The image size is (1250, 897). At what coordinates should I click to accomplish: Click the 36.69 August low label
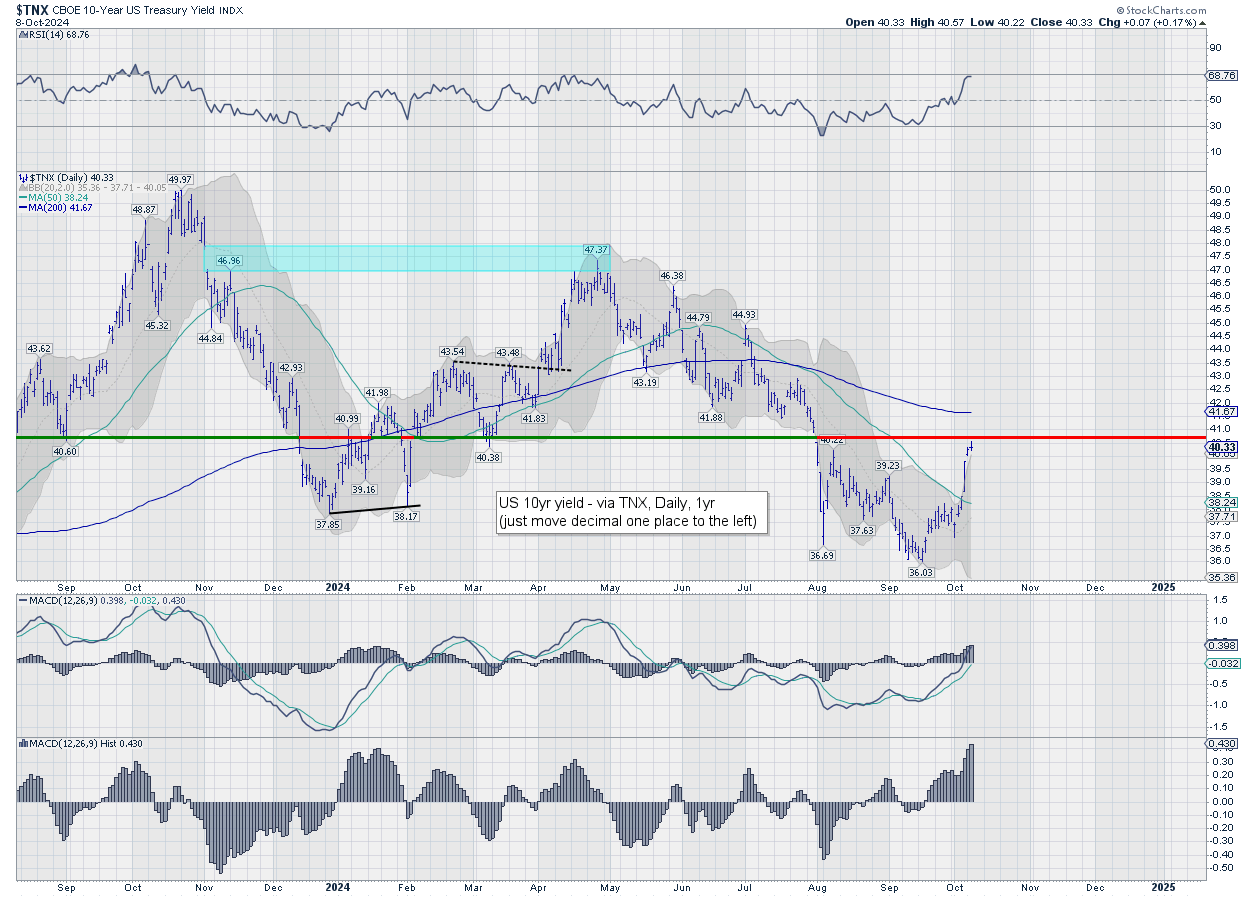click(822, 554)
